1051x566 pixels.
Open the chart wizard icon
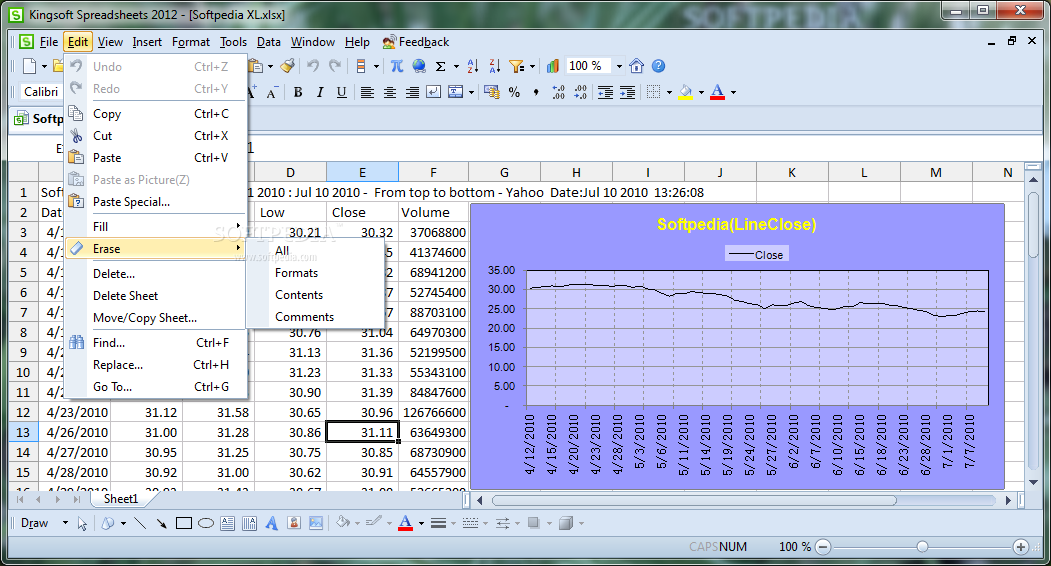pos(552,66)
